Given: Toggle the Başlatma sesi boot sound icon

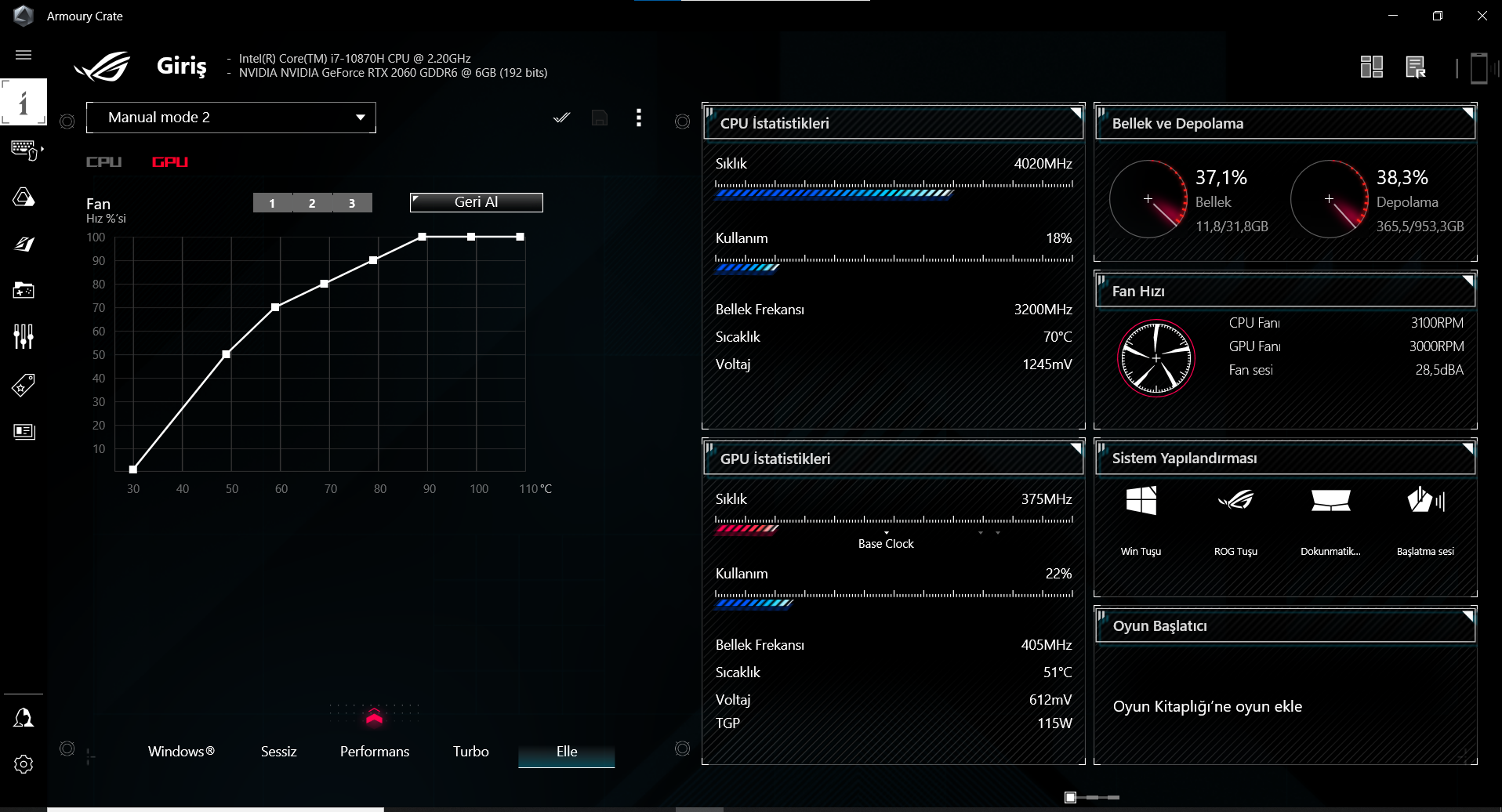Looking at the screenshot, I should (1425, 500).
